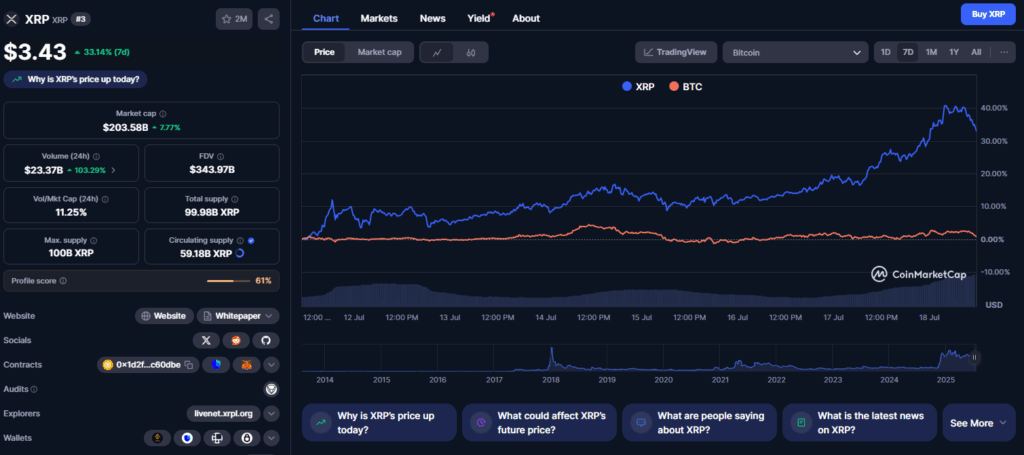Click the verified badge next to Circulating supply
The width and height of the screenshot is (1024, 455).
(x=251, y=240)
